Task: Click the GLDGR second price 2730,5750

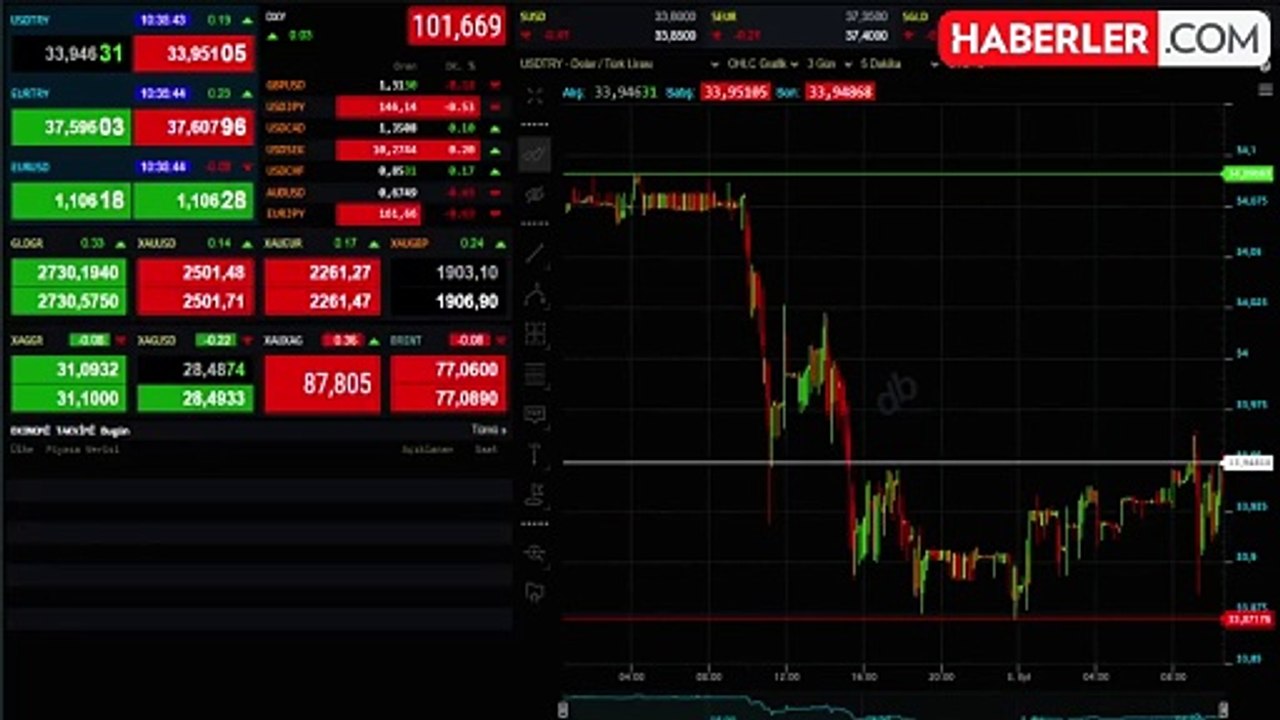Action: [68, 300]
